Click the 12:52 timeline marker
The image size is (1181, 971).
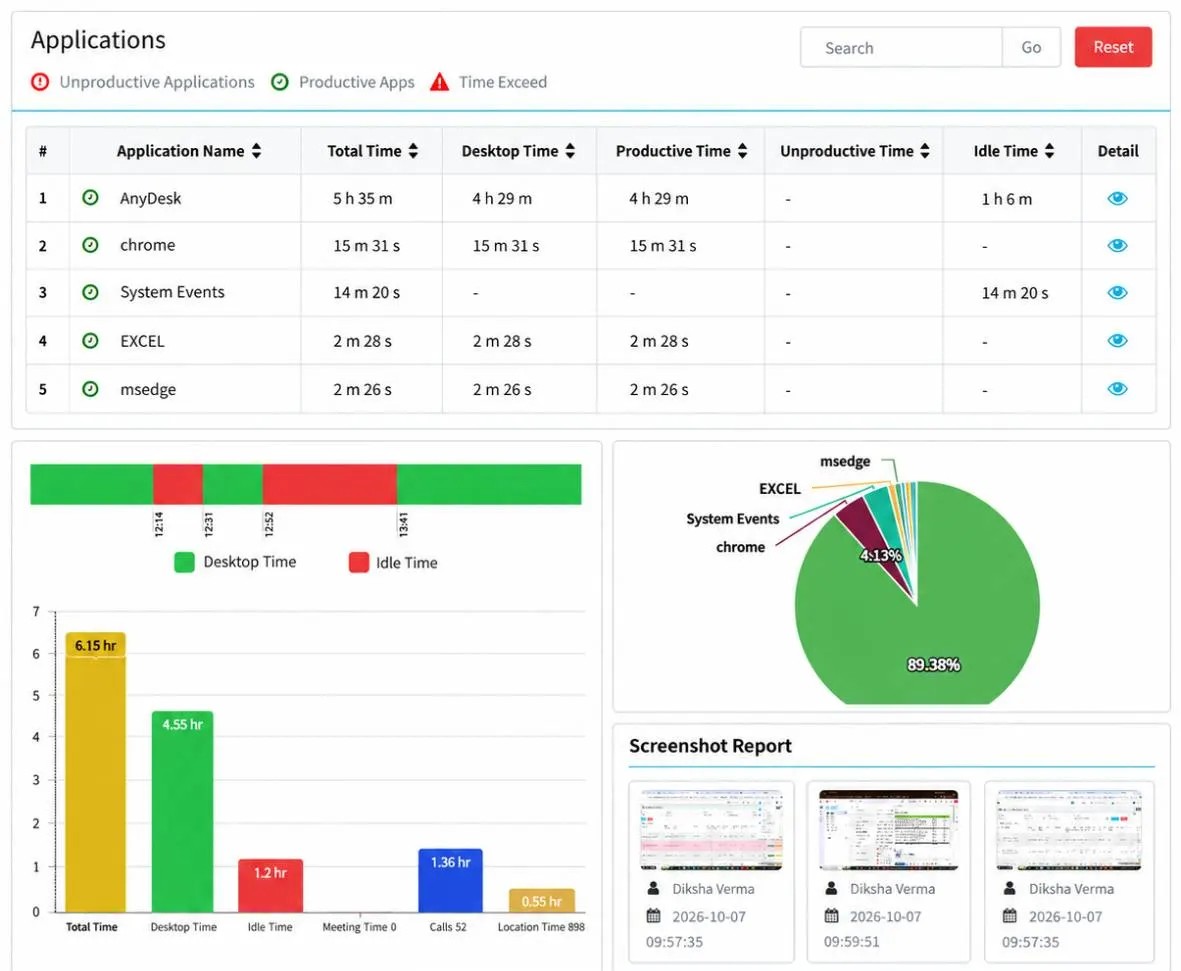[269, 524]
